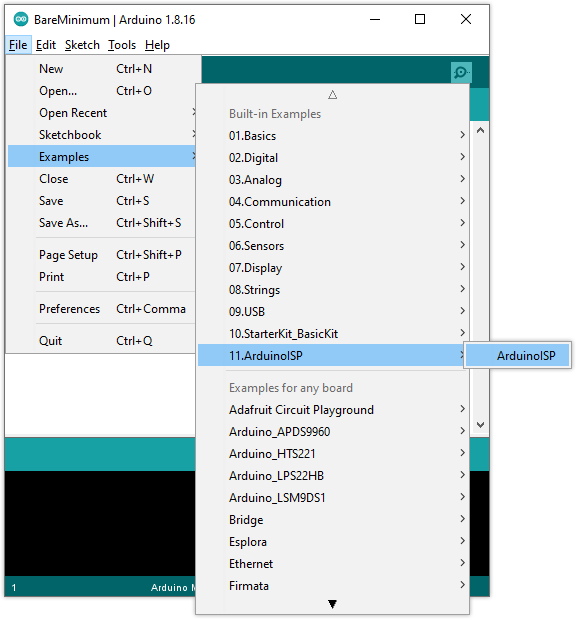Image resolution: width=576 pixels, height=619 pixels.
Task: Select the 11.ArduinoISP menu entry
Action: coord(332,355)
